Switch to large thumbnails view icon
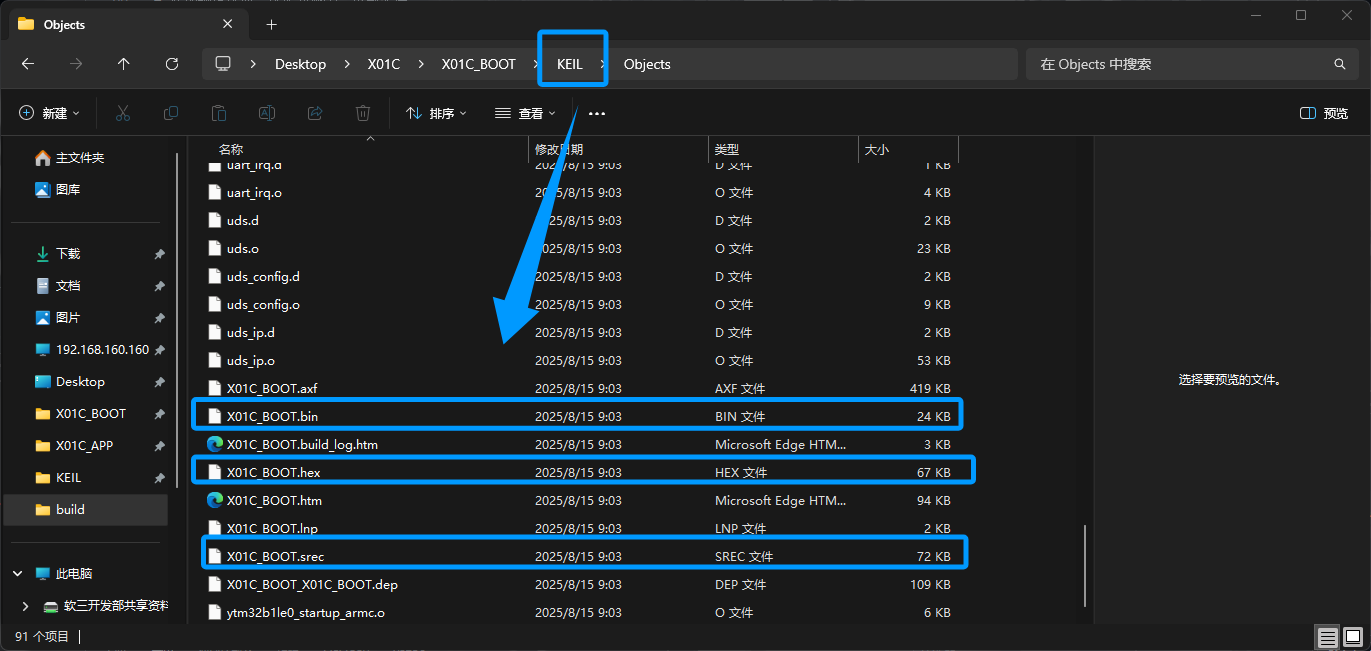The width and height of the screenshot is (1371, 651). [1352, 637]
